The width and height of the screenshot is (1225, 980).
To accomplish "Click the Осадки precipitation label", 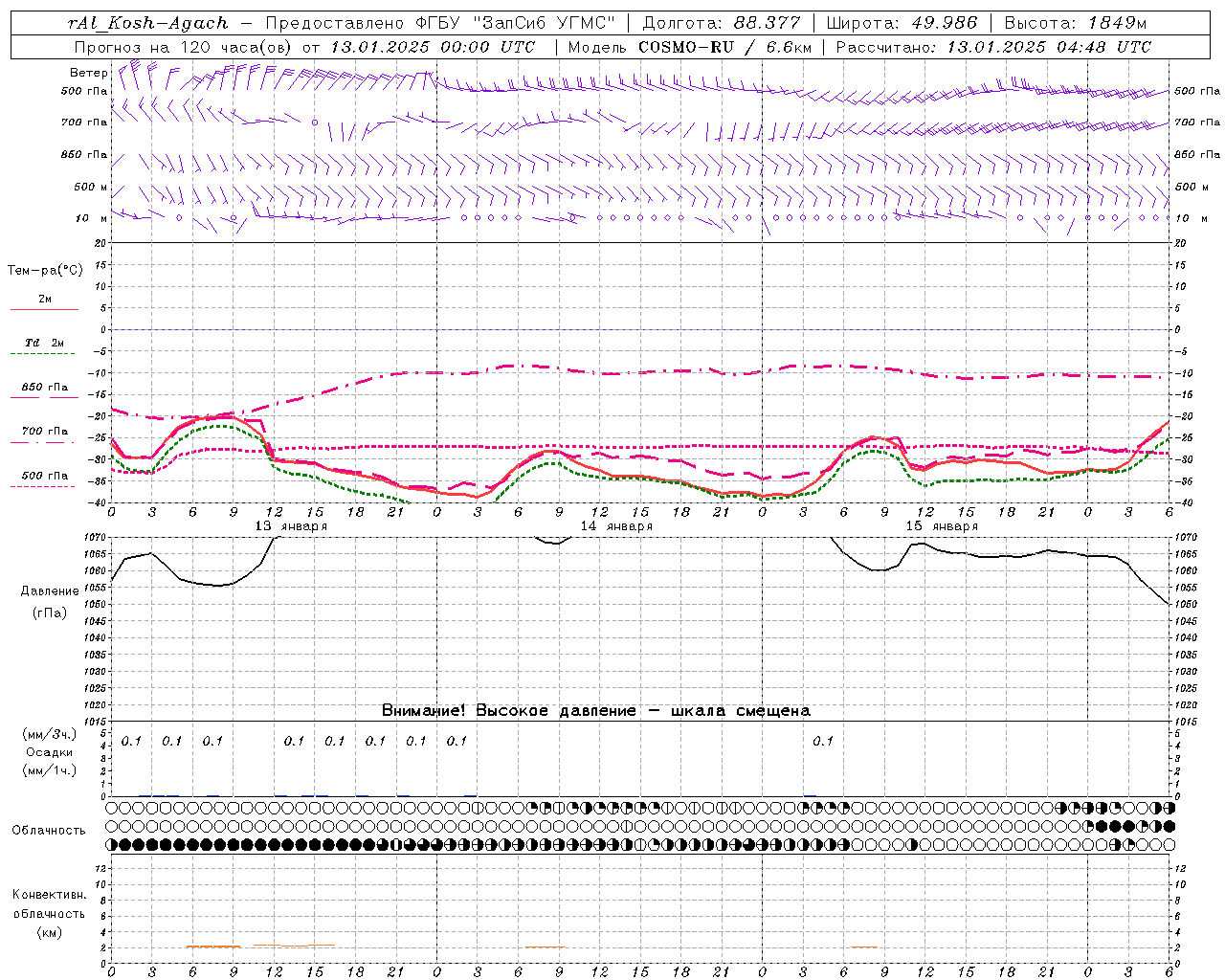I will coord(49,753).
